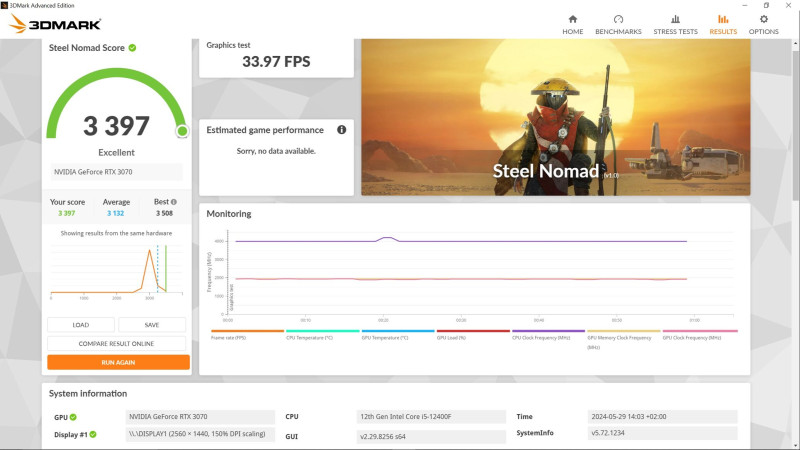The image size is (800, 450).
Task: Click the Best score 3 508
Action: click(x=164, y=213)
